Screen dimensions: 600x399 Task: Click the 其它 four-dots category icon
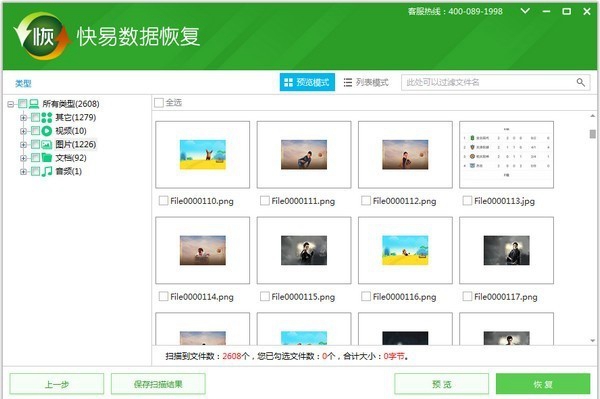coord(47,117)
